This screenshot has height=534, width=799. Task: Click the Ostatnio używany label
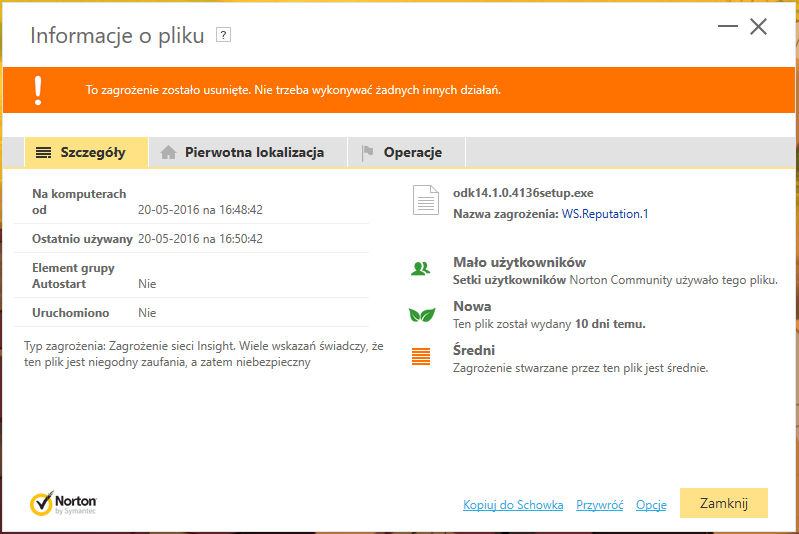82,239
